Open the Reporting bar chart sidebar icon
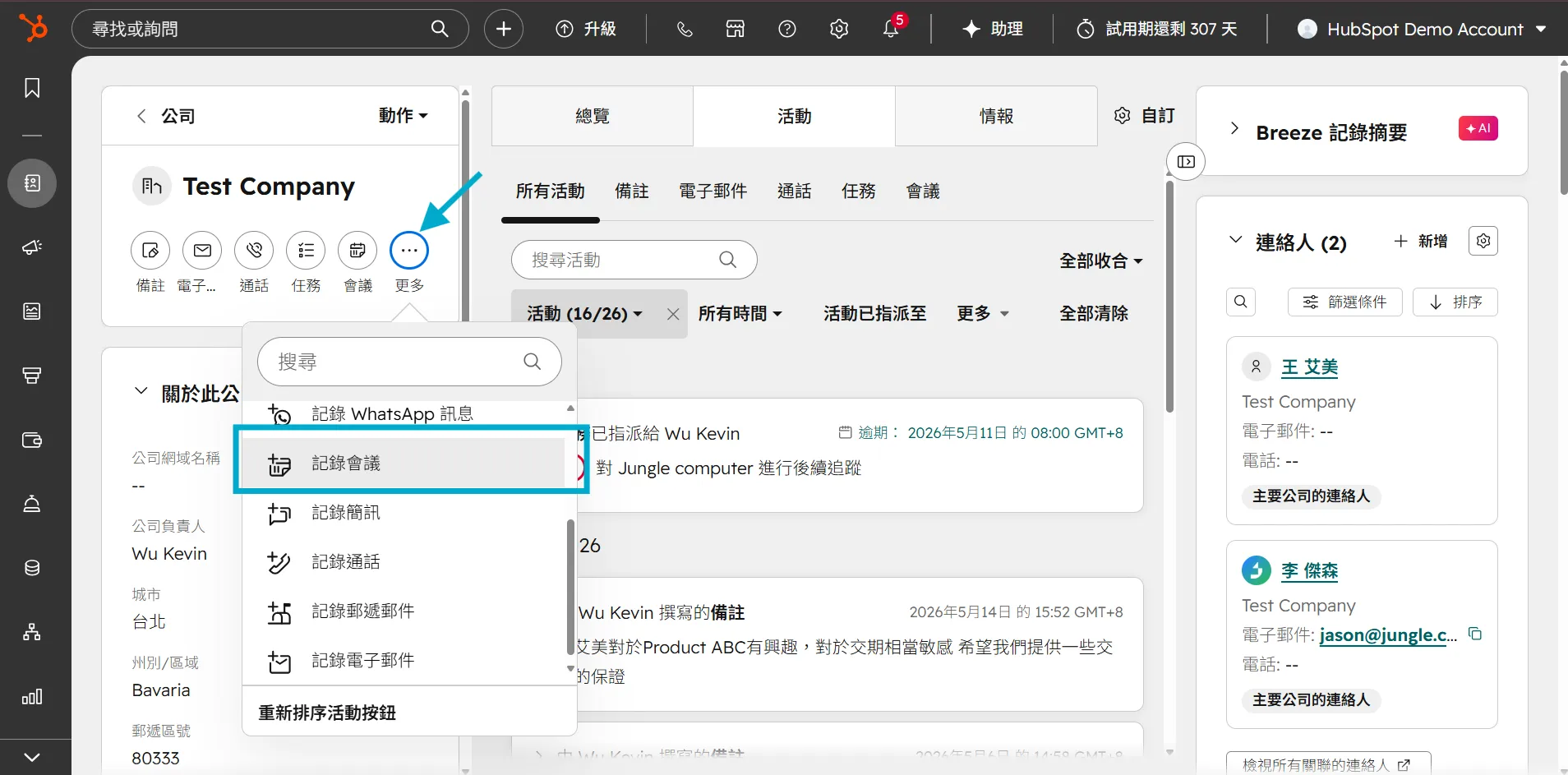The height and width of the screenshot is (775, 1568). coord(32,697)
